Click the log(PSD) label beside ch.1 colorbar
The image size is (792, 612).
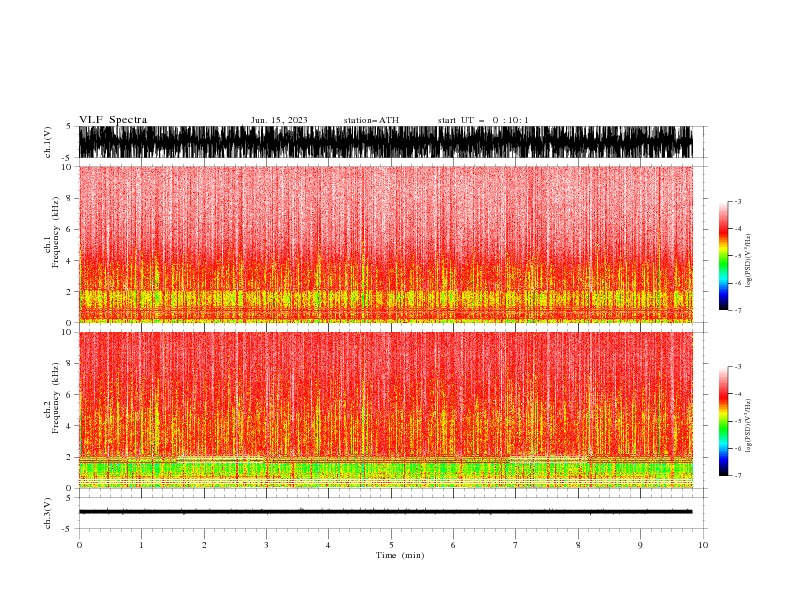[x=748, y=261]
